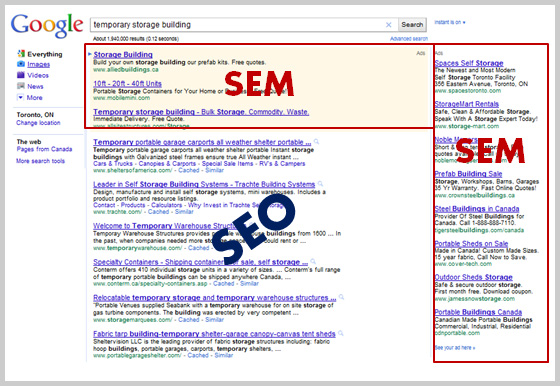Open the Portable Sheds on Sale ad

tap(471, 244)
